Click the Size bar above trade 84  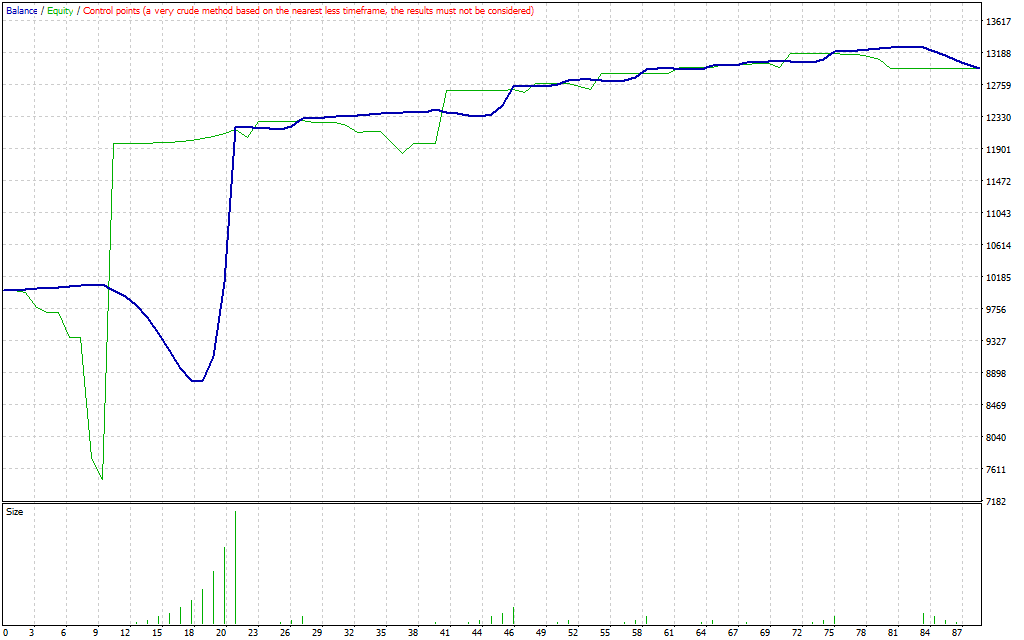[x=924, y=618]
